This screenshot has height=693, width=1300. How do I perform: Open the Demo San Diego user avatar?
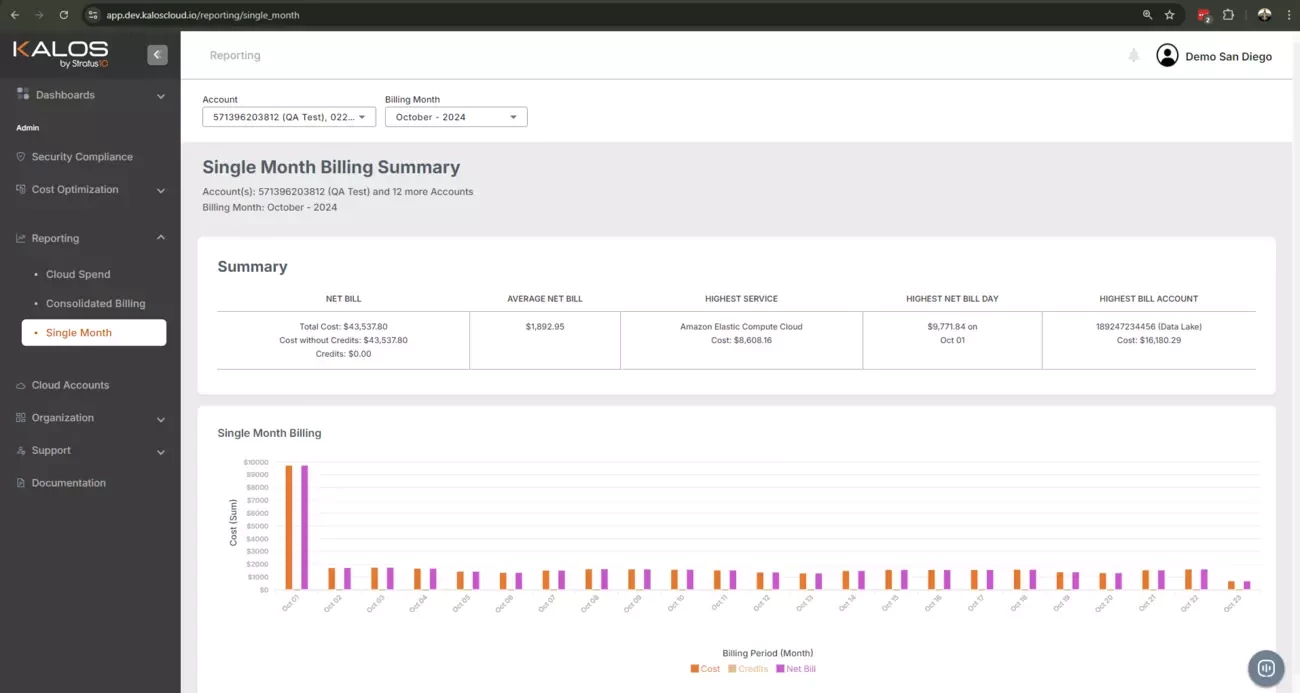1167,56
